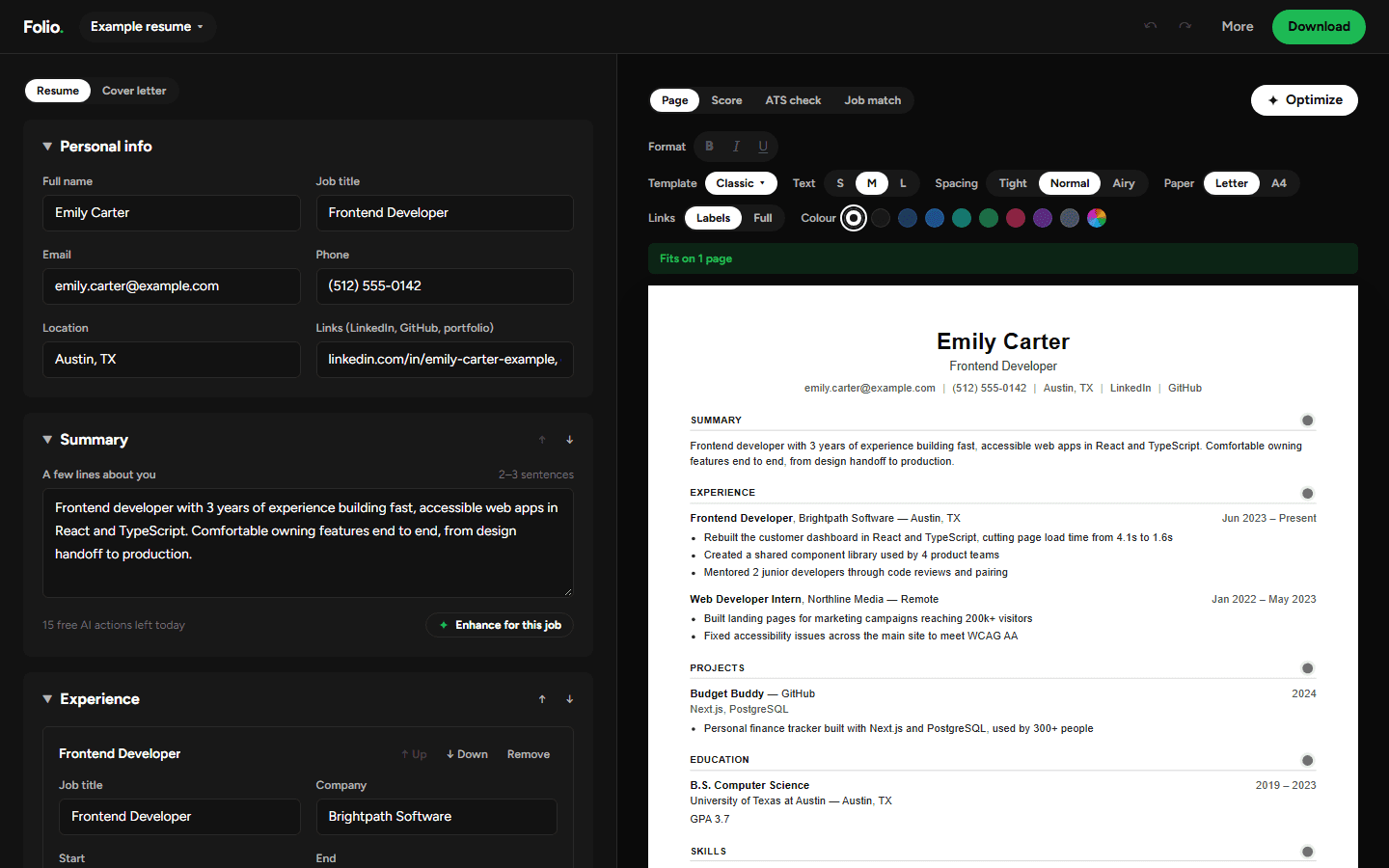Image resolution: width=1389 pixels, height=868 pixels.
Task: Collapse the Summary section
Action: coord(47,440)
